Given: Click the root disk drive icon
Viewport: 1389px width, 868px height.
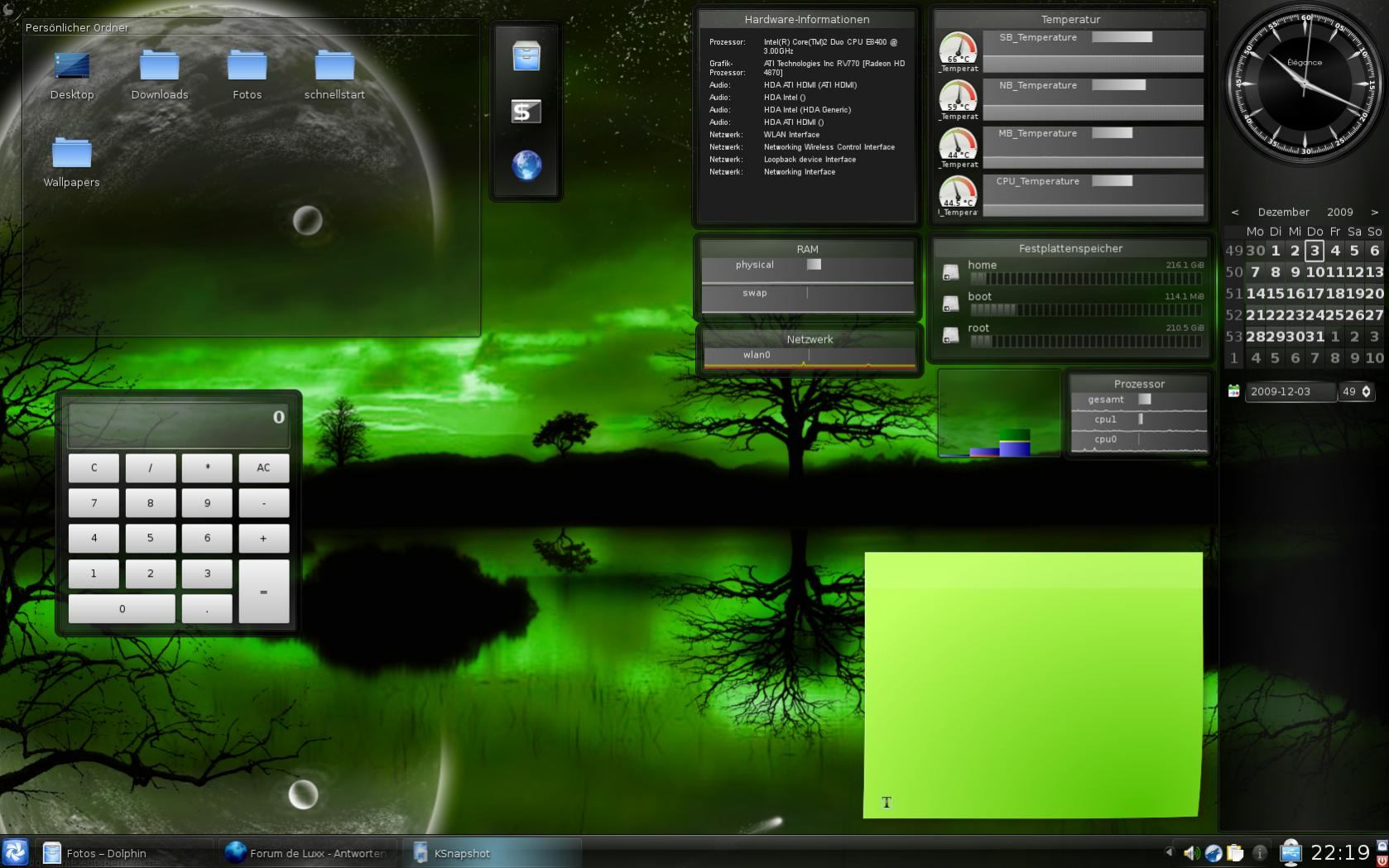Looking at the screenshot, I should (x=951, y=334).
